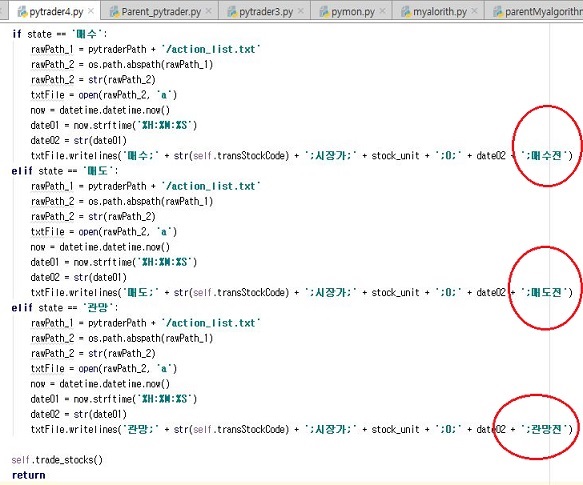Click the writelines call starting with '매도;'
This screenshot has width=583, height=485.
click(x=302, y=292)
